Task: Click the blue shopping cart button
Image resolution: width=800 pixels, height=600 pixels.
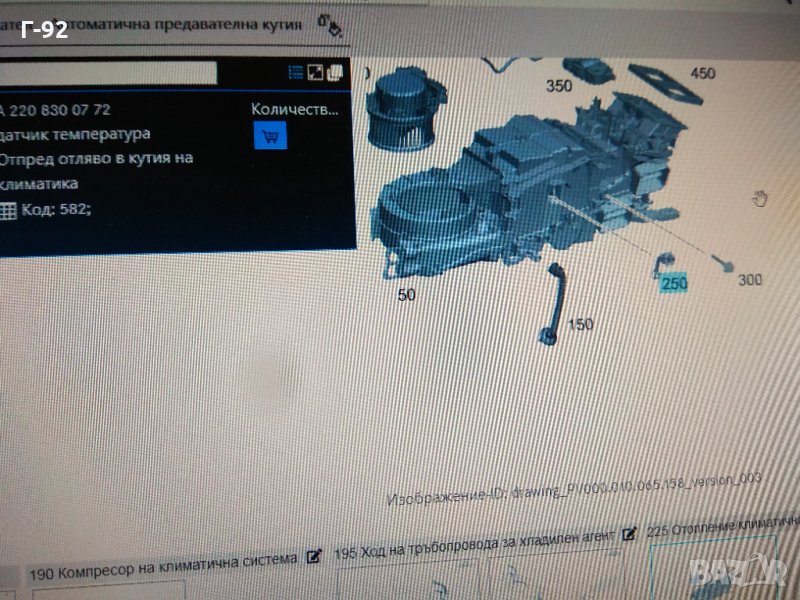Action: [270, 135]
